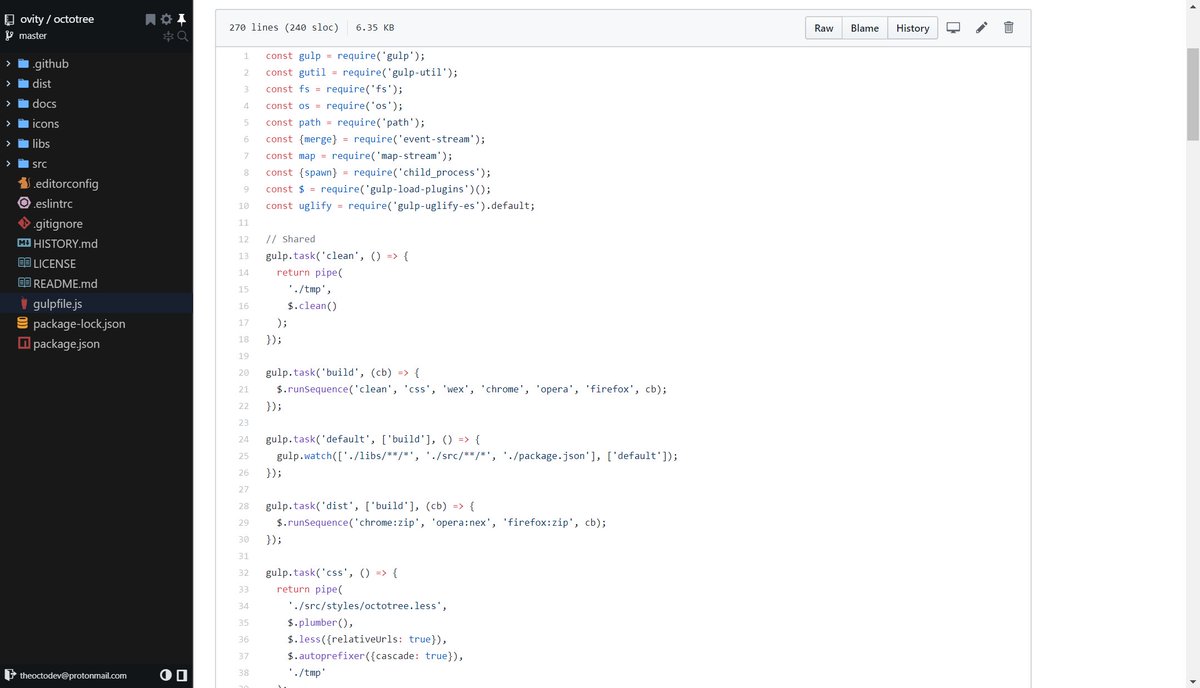1200x688 pixels.
Task: Open file in GitHub Desktop icon
Action: (x=953, y=28)
